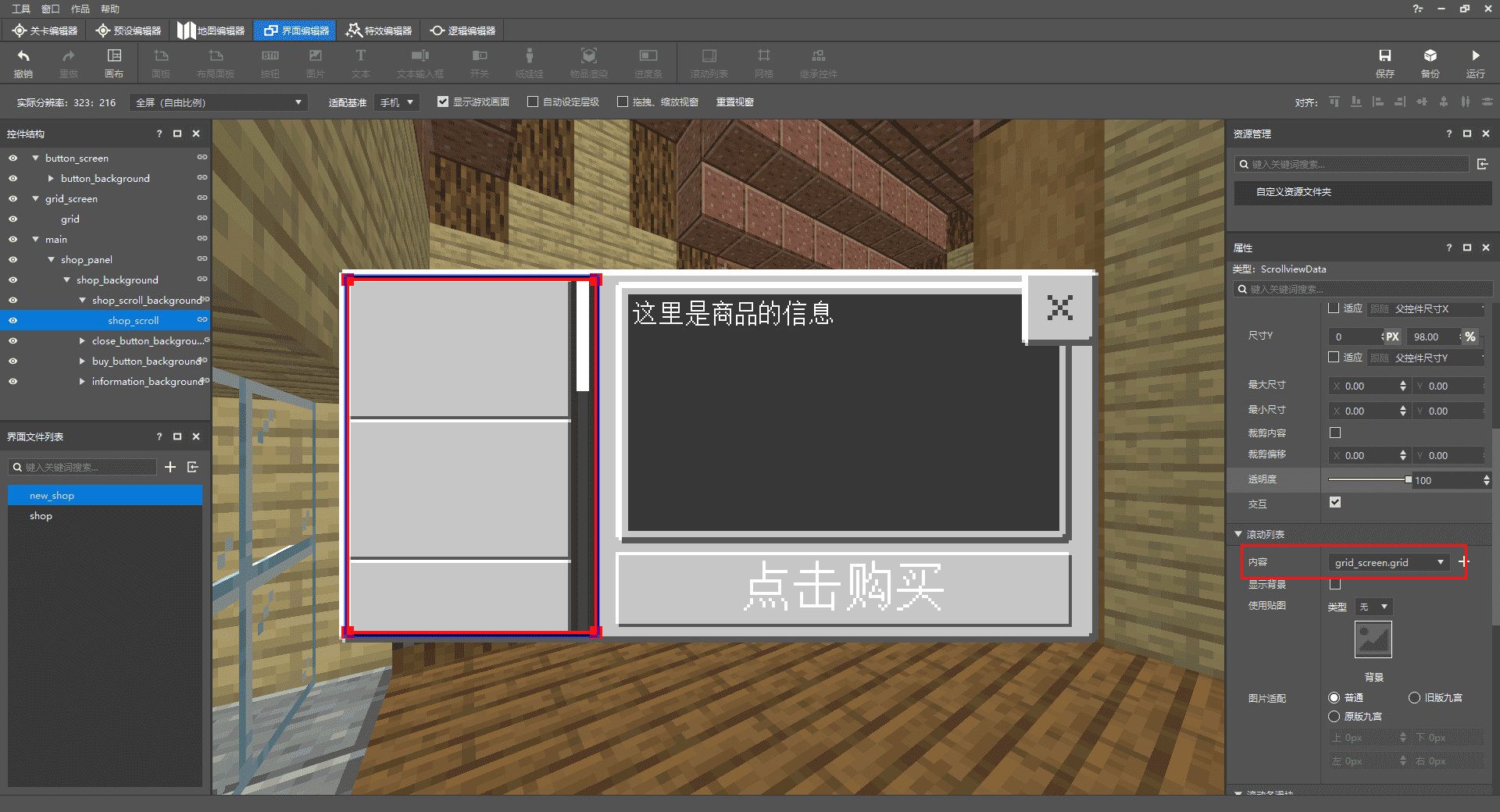Click the plus icon beside grid_screen.grid content

click(1463, 561)
